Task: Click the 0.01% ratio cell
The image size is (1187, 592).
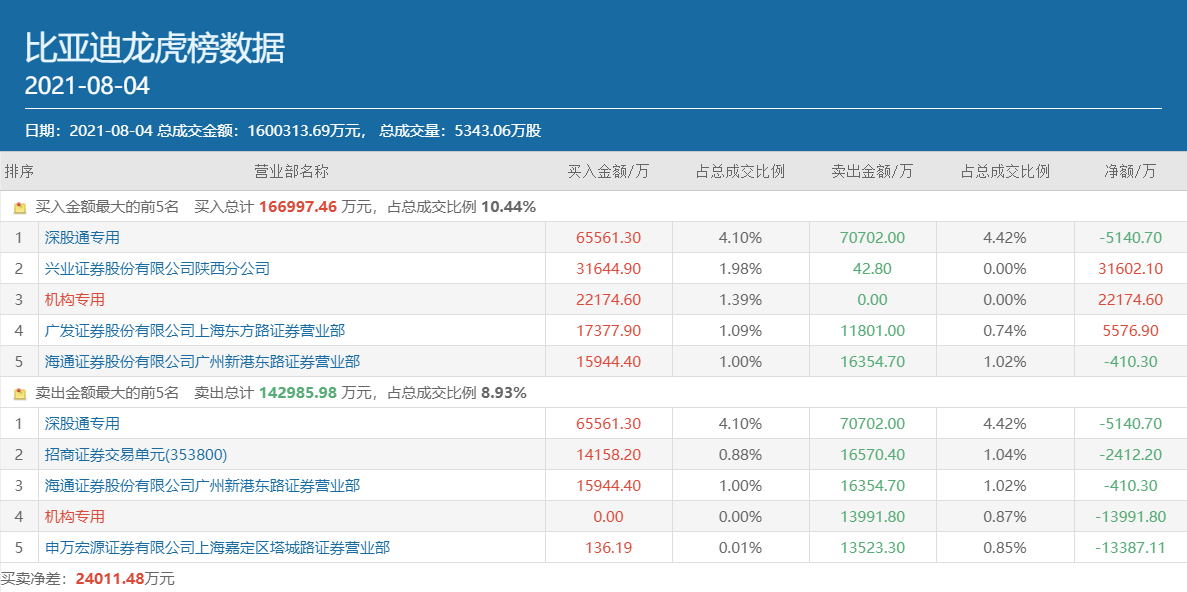Action: tap(740, 547)
